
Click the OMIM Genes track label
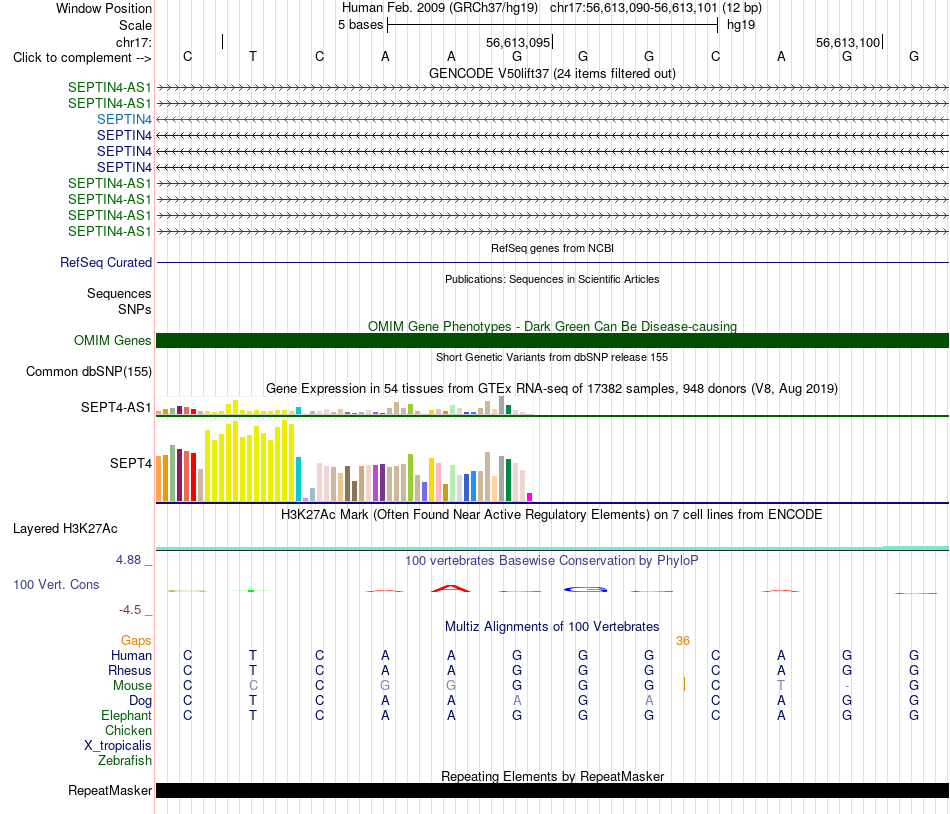pyautogui.click(x=113, y=340)
